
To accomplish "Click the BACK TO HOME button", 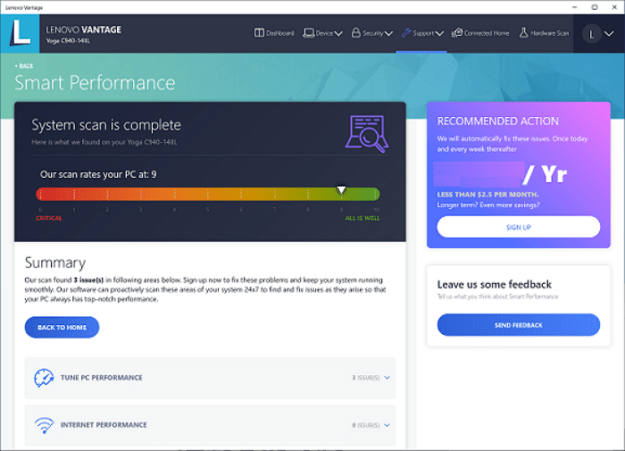I will pos(62,327).
